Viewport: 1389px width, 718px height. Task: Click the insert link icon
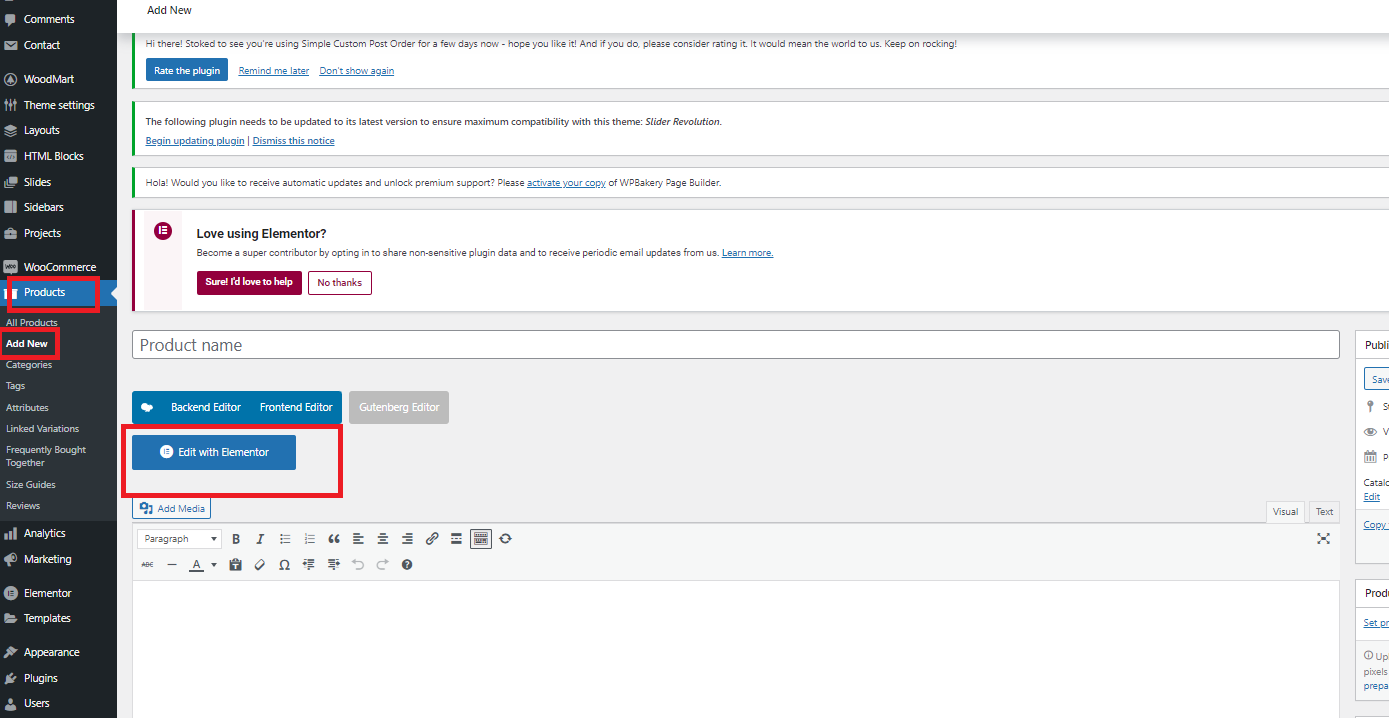coord(432,539)
